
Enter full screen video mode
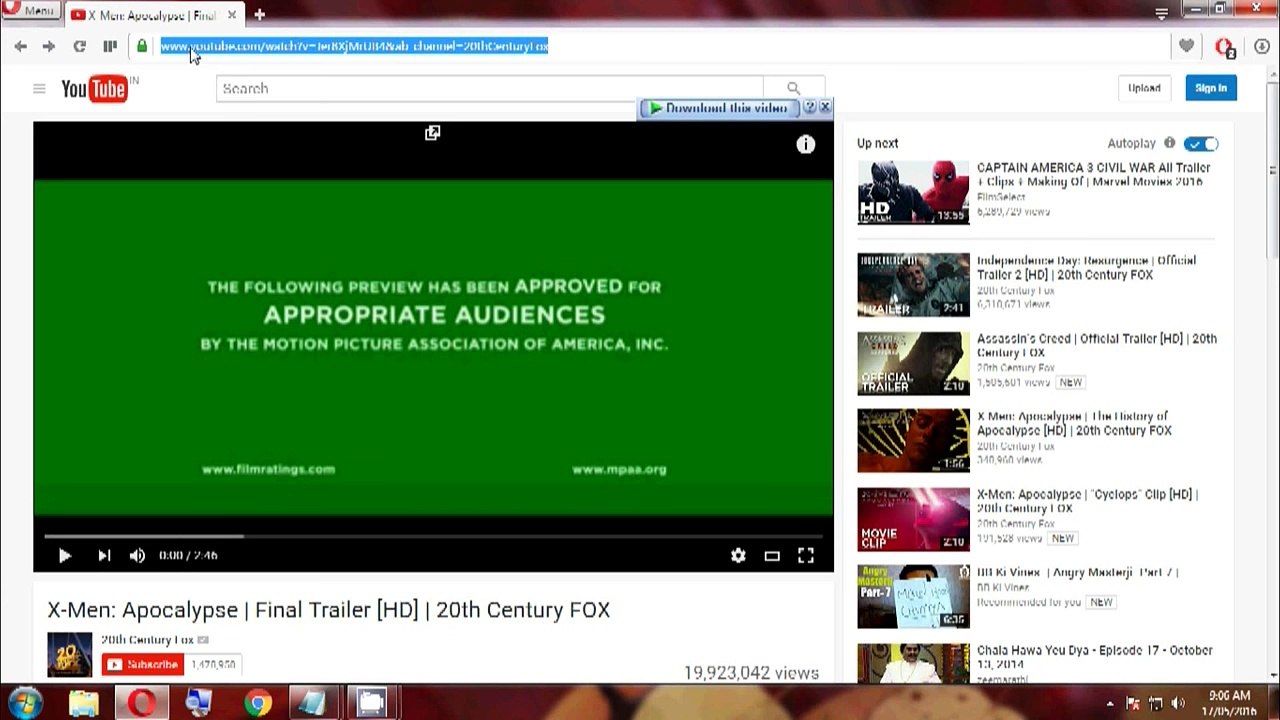[x=806, y=556]
